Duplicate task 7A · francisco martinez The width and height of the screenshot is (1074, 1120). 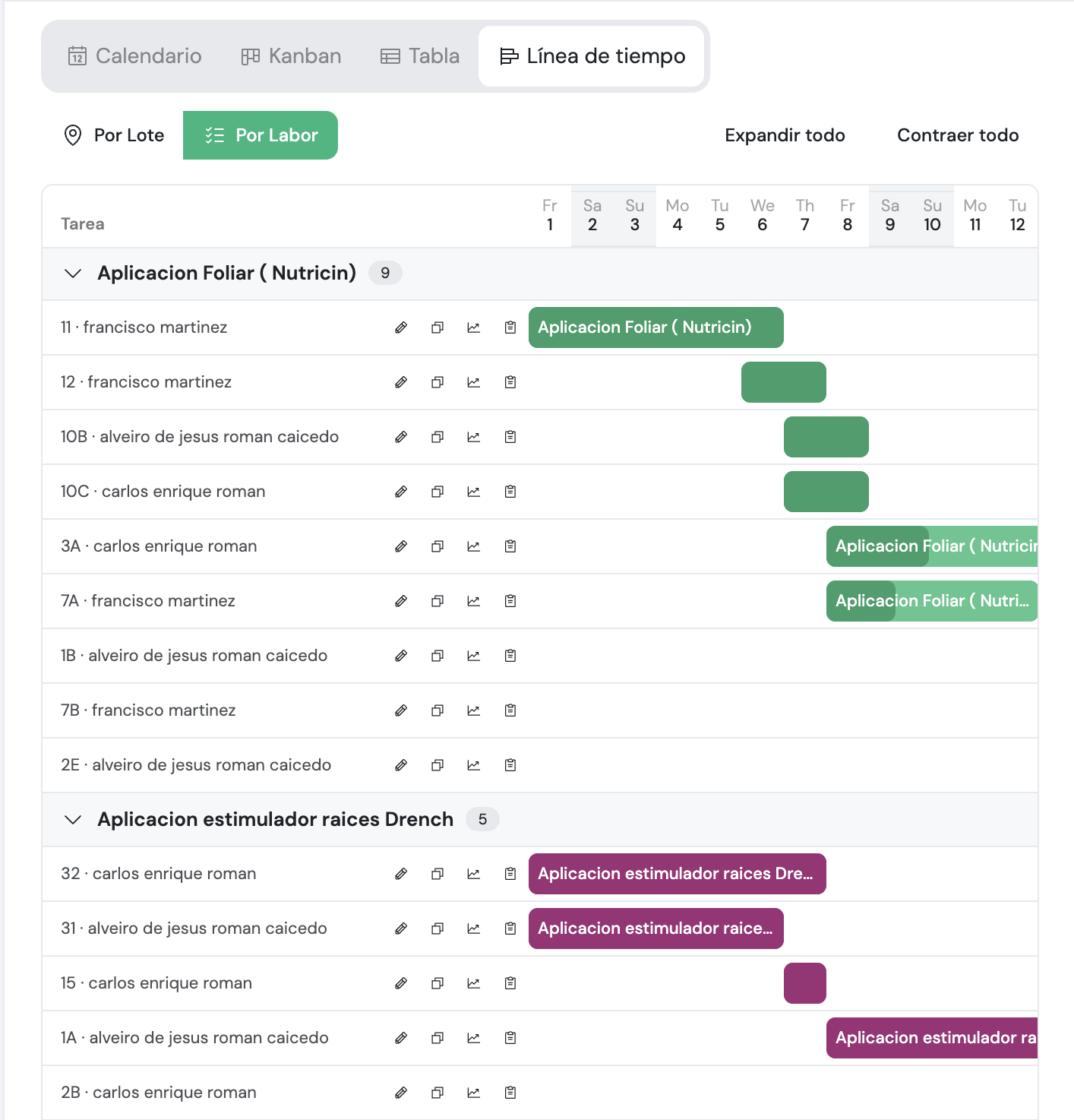[x=437, y=601]
